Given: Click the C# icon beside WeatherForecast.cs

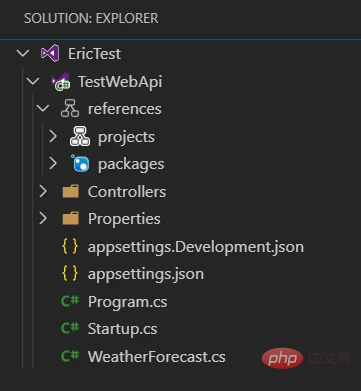Looking at the screenshot, I should (70, 356).
